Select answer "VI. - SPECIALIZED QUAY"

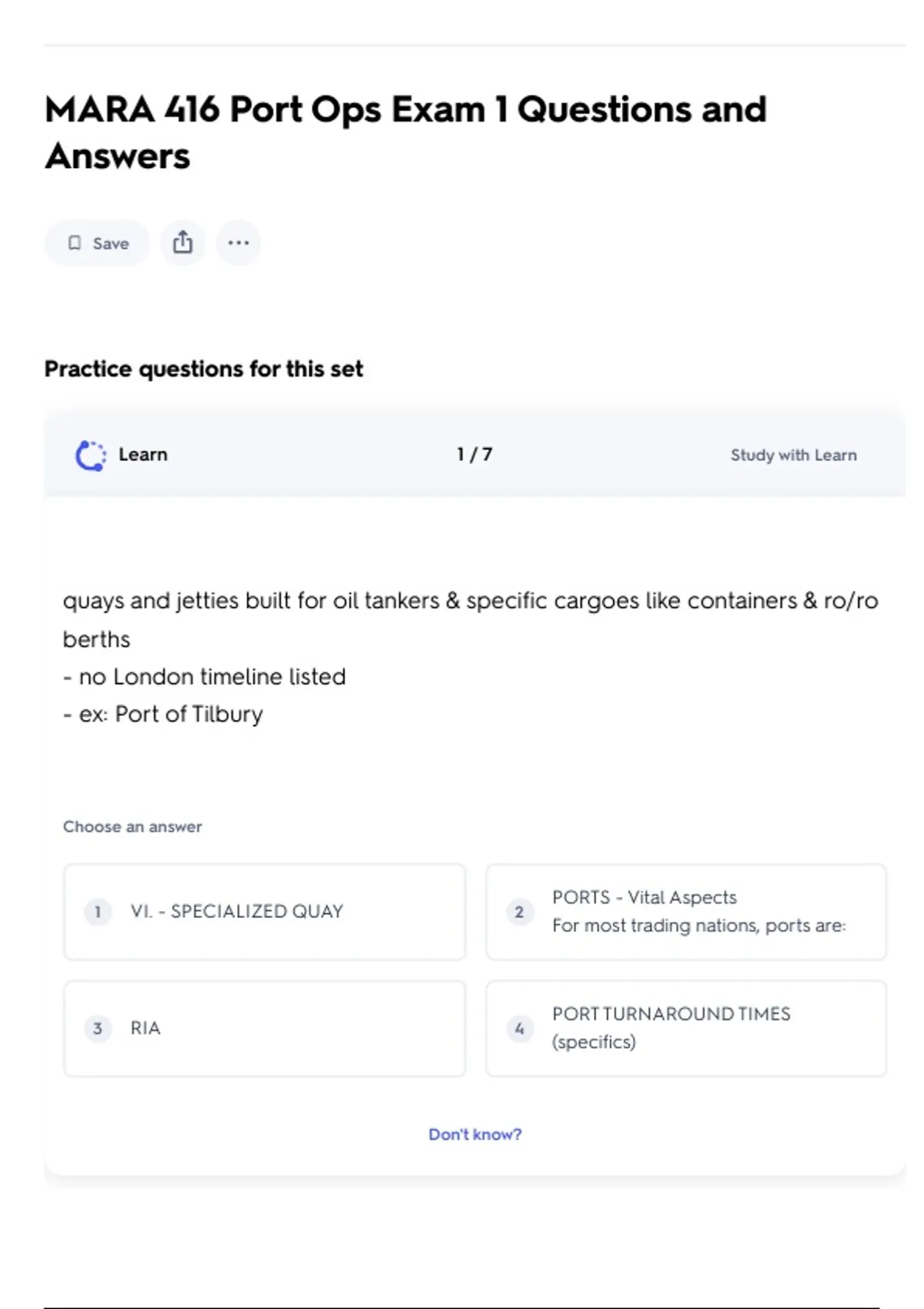pyautogui.click(x=236, y=912)
